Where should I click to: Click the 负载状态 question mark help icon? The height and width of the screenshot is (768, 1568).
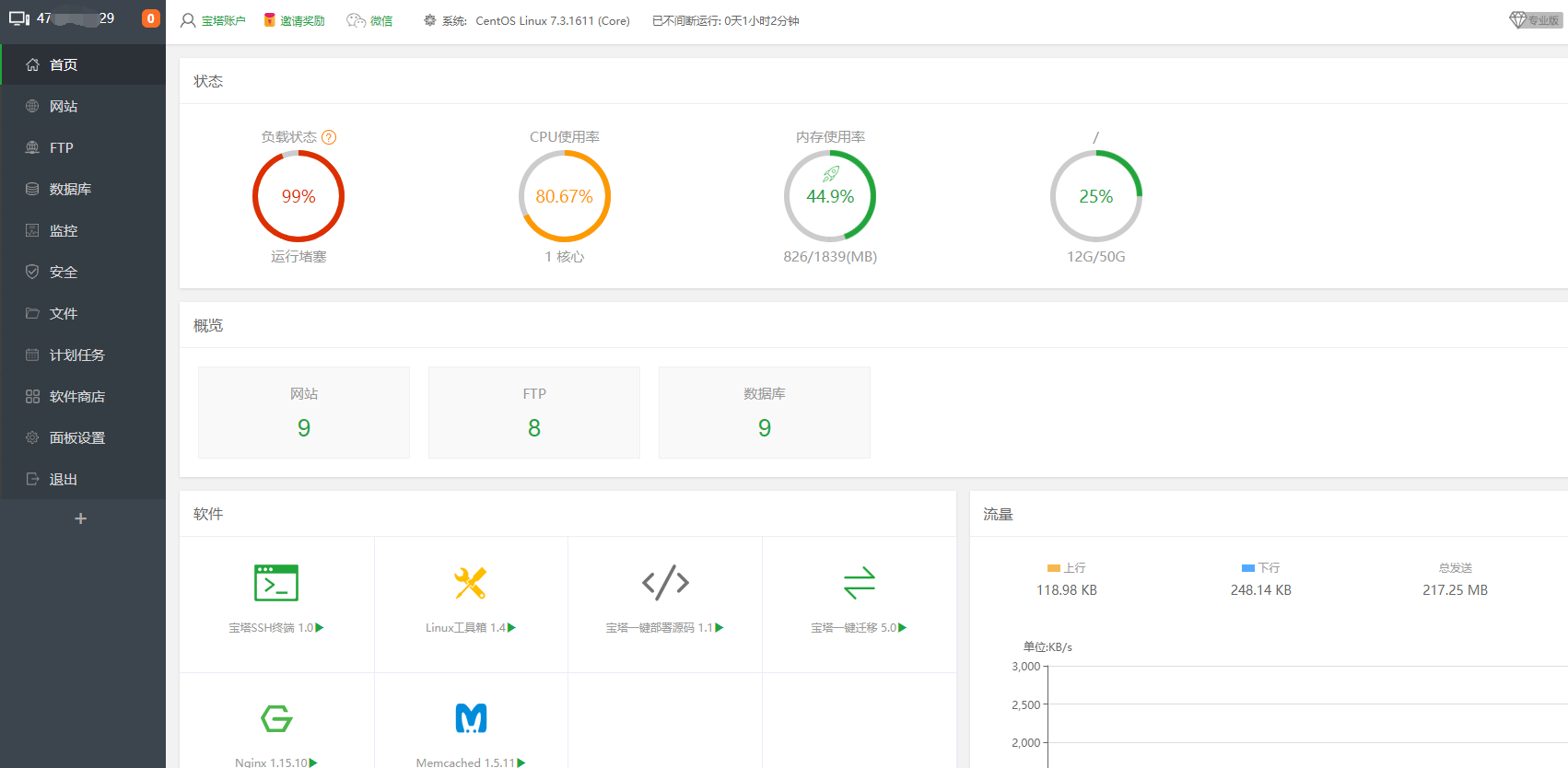point(329,137)
